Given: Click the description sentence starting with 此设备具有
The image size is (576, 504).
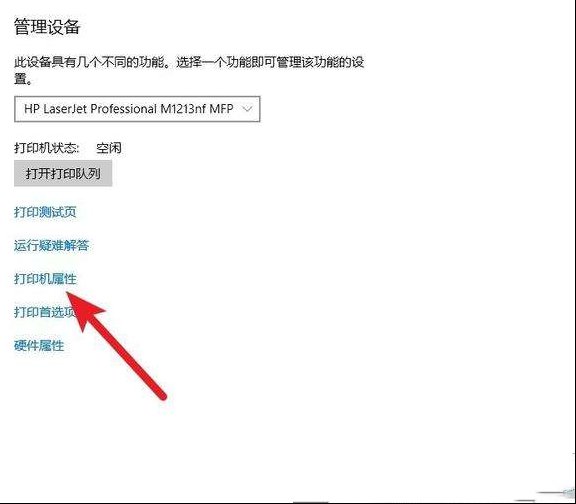Looking at the screenshot, I should click(x=189, y=70).
